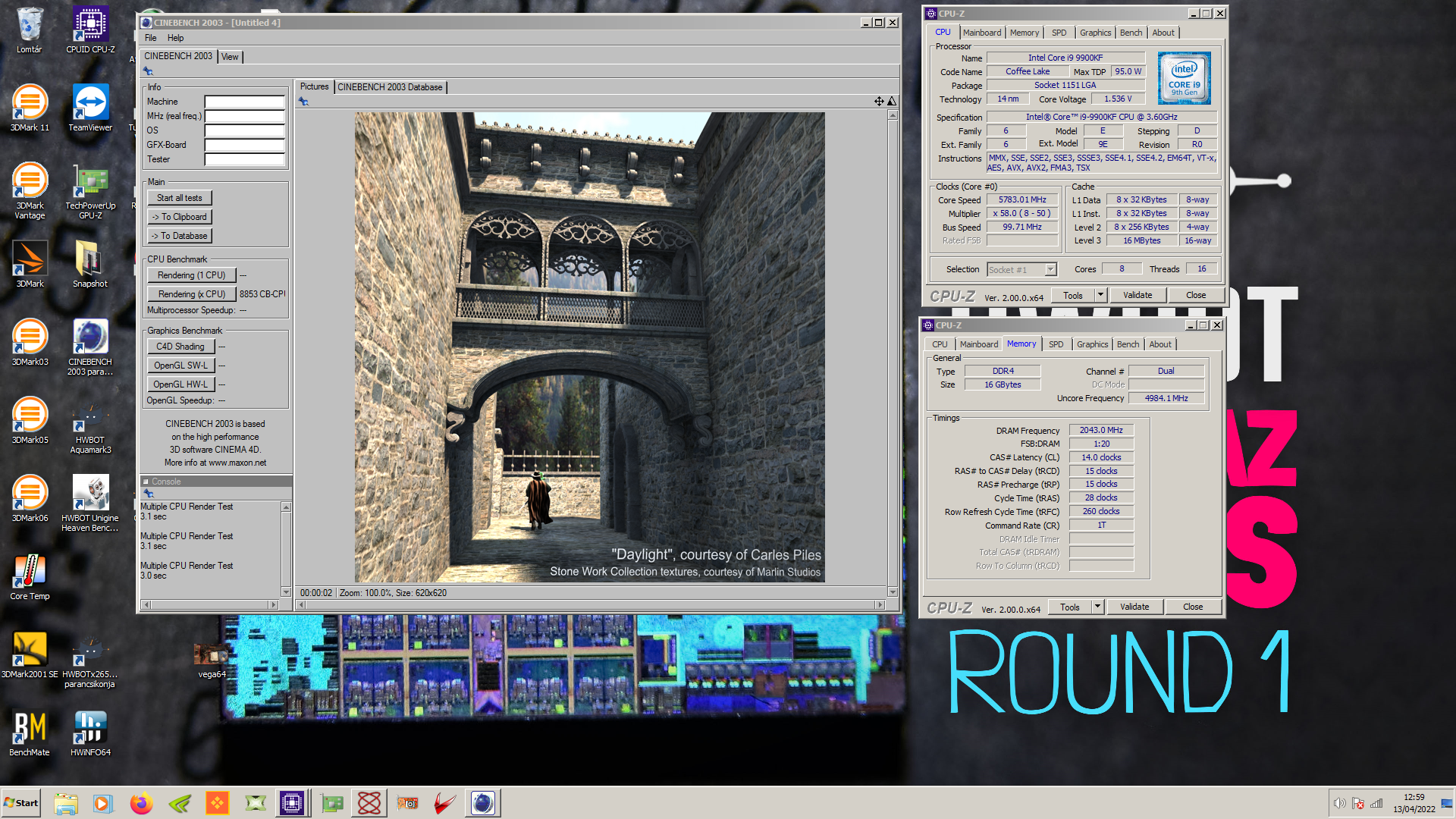Click the picture view vertical scrollbar up arrow
Screen dimensions: 1456x819
pos(893,115)
